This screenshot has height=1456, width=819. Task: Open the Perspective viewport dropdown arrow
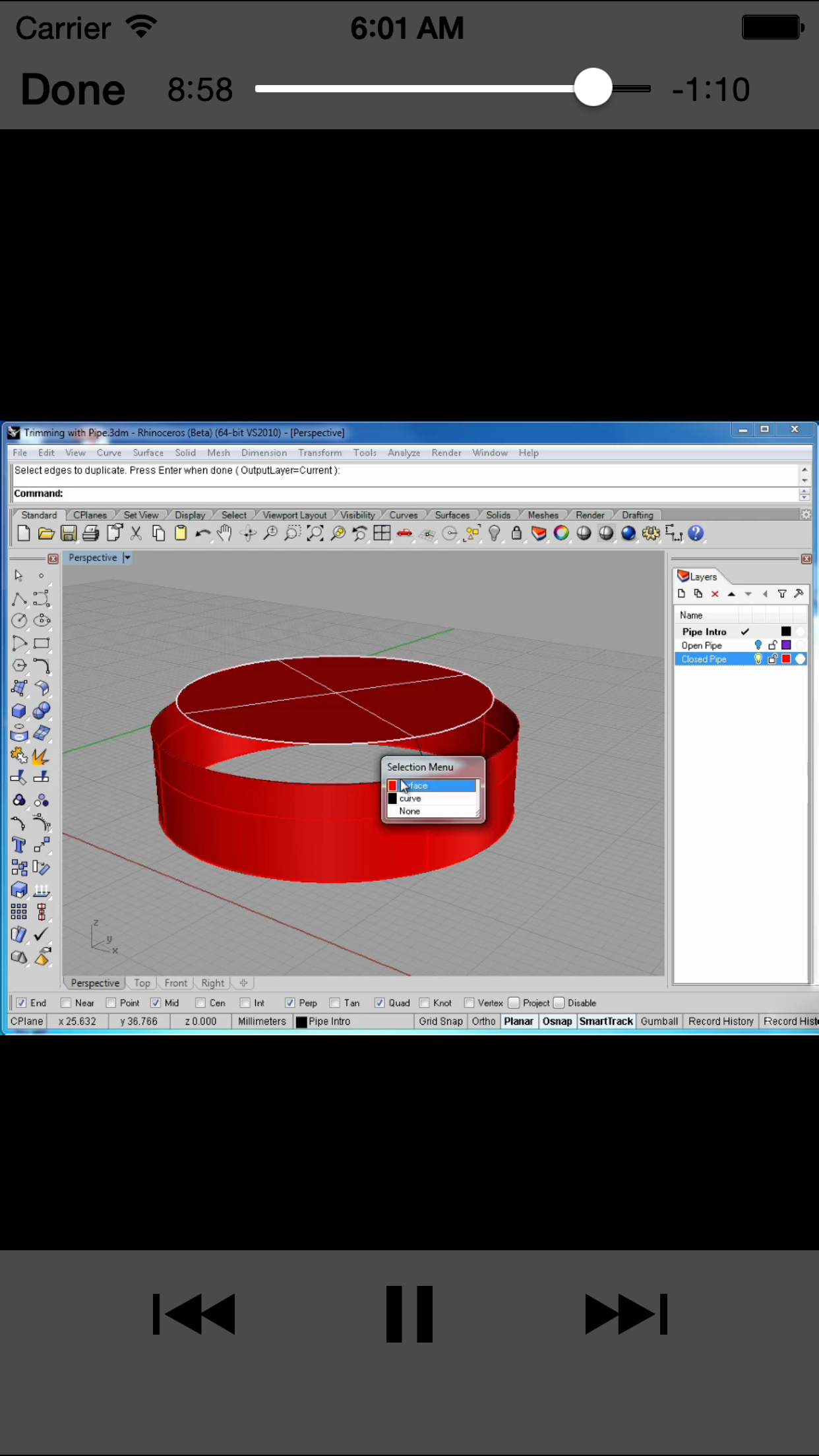point(127,558)
